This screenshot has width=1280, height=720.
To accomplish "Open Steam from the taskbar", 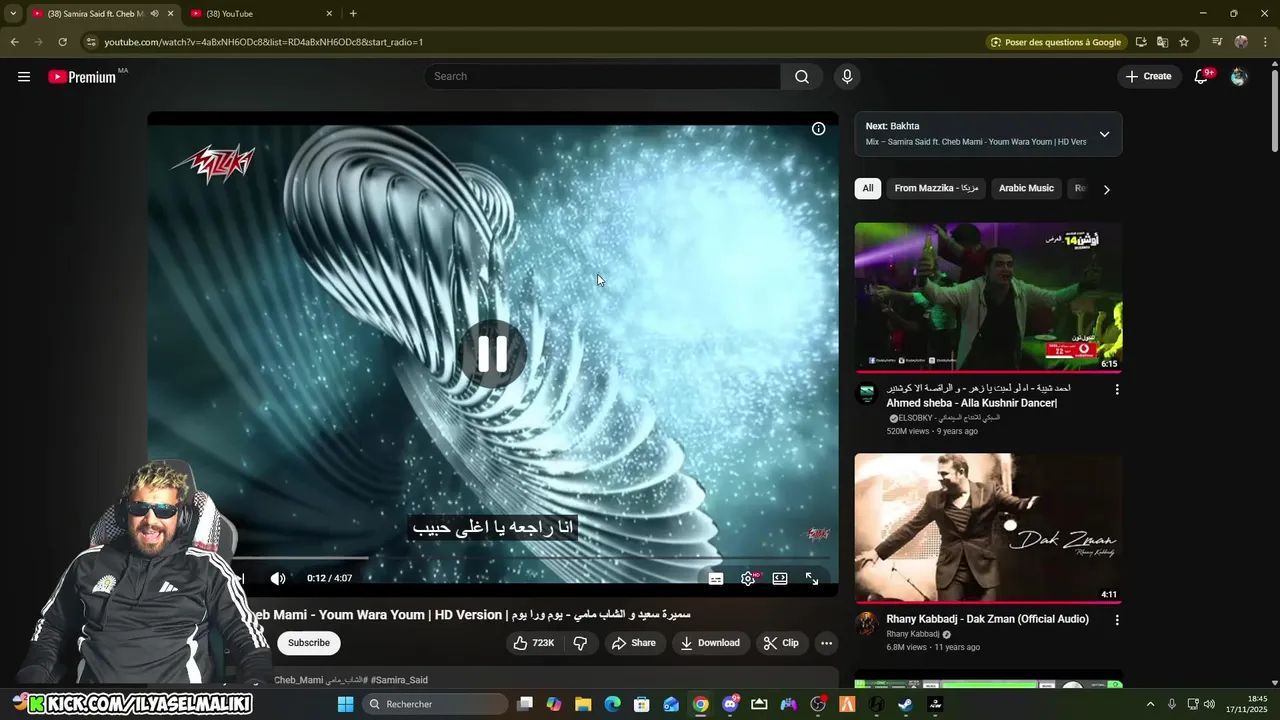I will pyautogui.click(x=905, y=704).
